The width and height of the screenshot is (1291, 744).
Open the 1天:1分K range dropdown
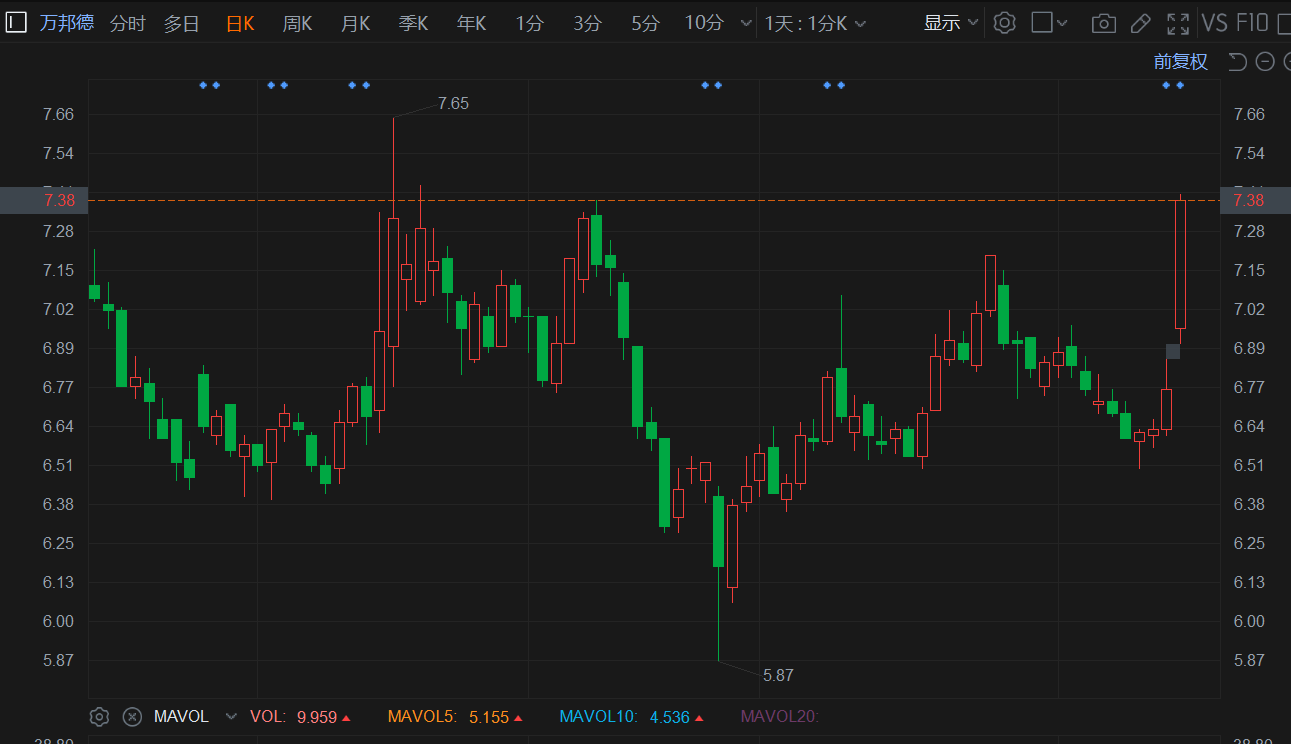815,23
